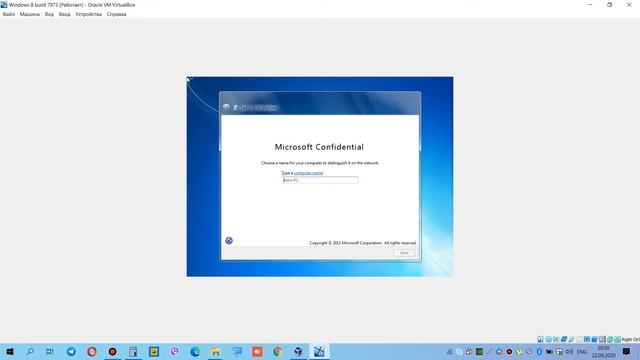
Task: Click the display indicator in VirtualBox status bar
Action: (587, 339)
